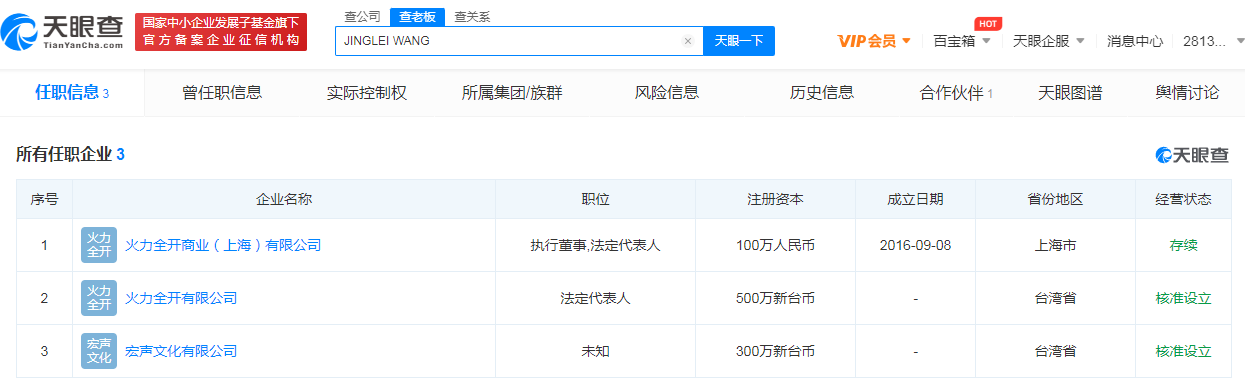Switch to 查公司 search tab

click(362, 17)
